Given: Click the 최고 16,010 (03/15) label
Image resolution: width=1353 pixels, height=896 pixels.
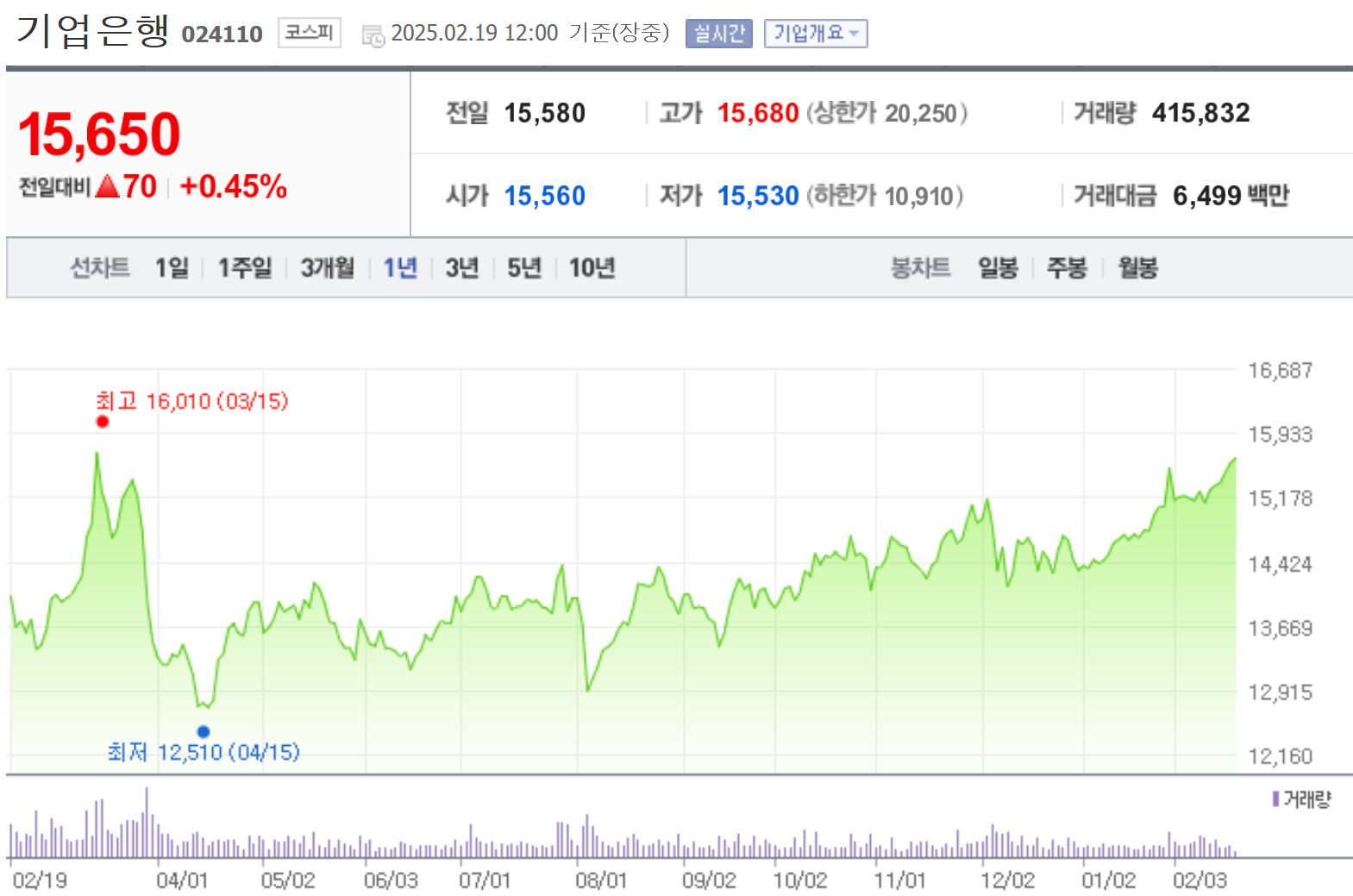Looking at the screenshot, I should (x=191, y=401).
